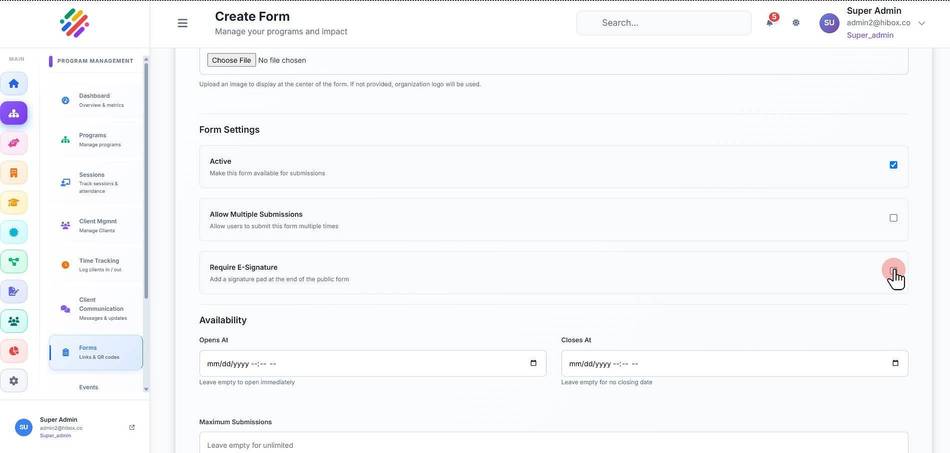Click the people group rail icon

tap(14, 321)
